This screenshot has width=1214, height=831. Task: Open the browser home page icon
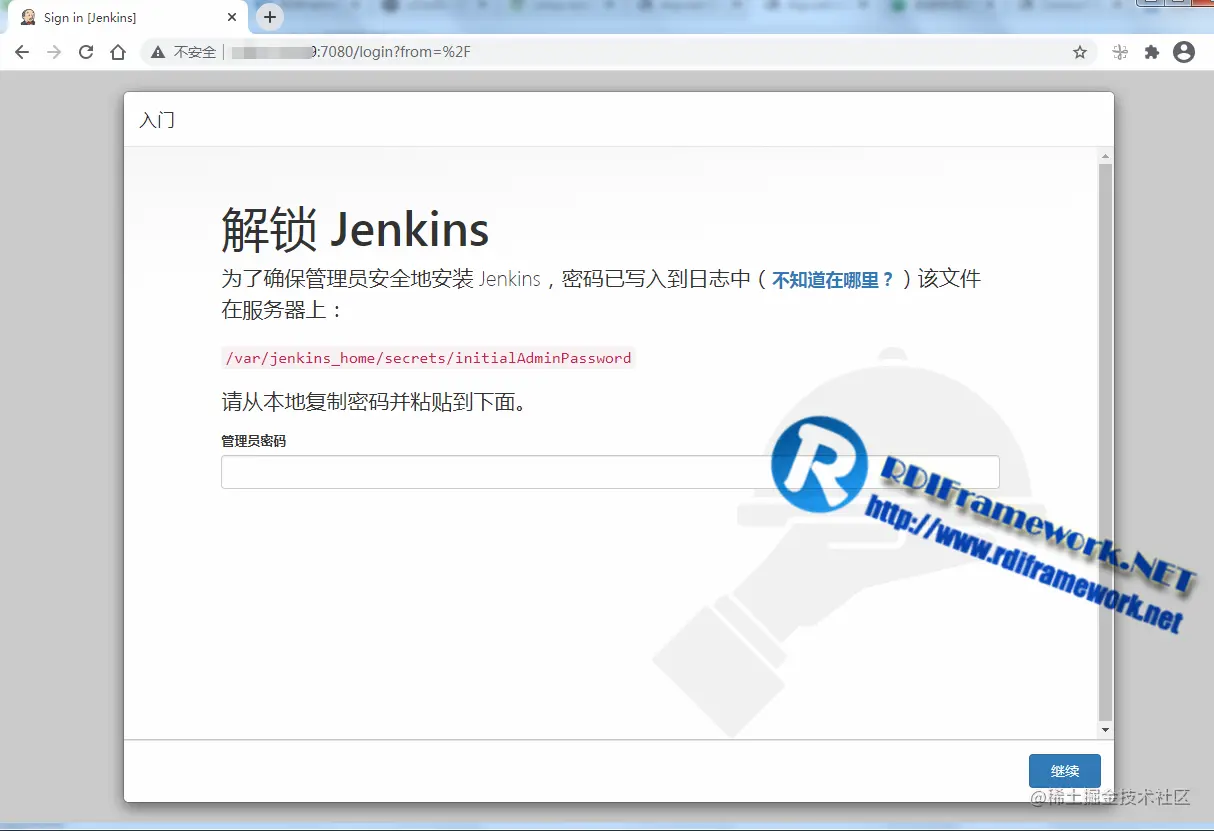[x=116, y=51]
